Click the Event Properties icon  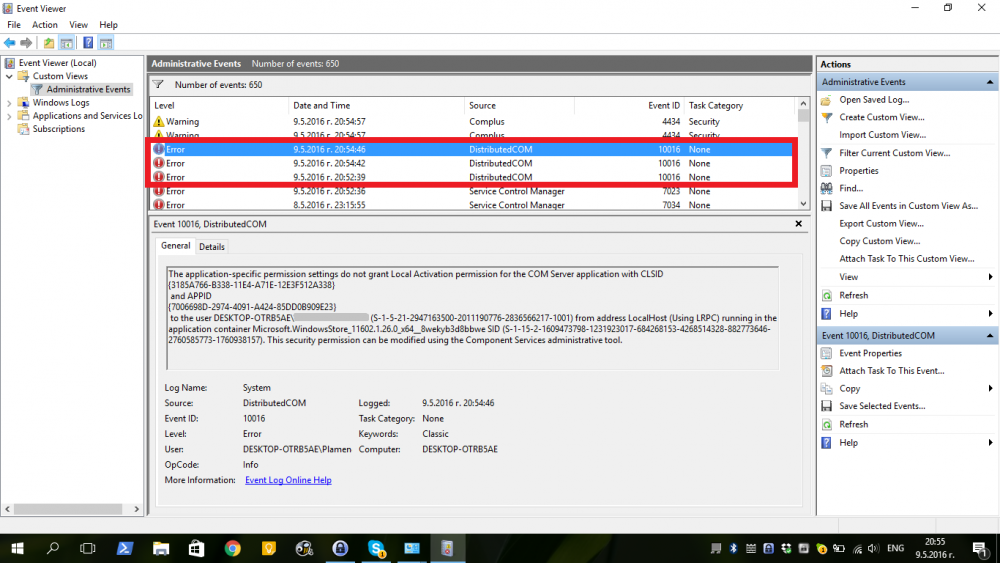coord(827,353)
